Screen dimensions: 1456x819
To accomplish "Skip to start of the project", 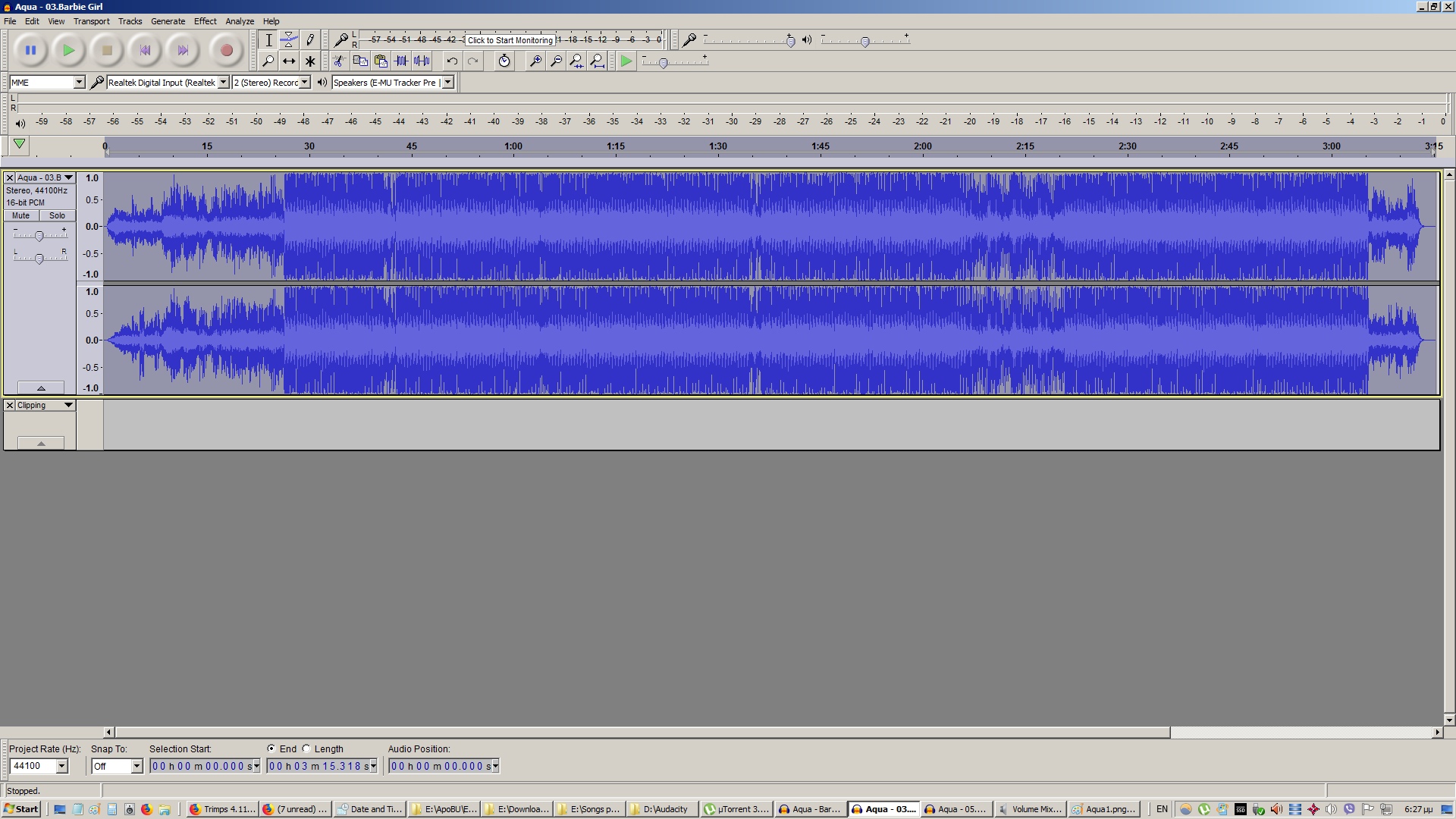I will 145,51.
